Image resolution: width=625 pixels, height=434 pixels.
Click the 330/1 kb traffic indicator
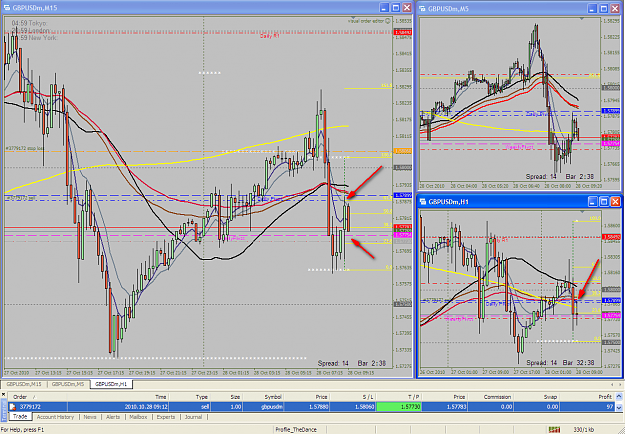[x=584, y=430]
